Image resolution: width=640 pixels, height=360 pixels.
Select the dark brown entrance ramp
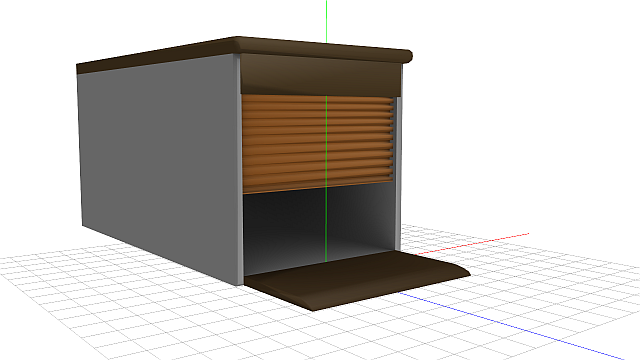(358, 280)
